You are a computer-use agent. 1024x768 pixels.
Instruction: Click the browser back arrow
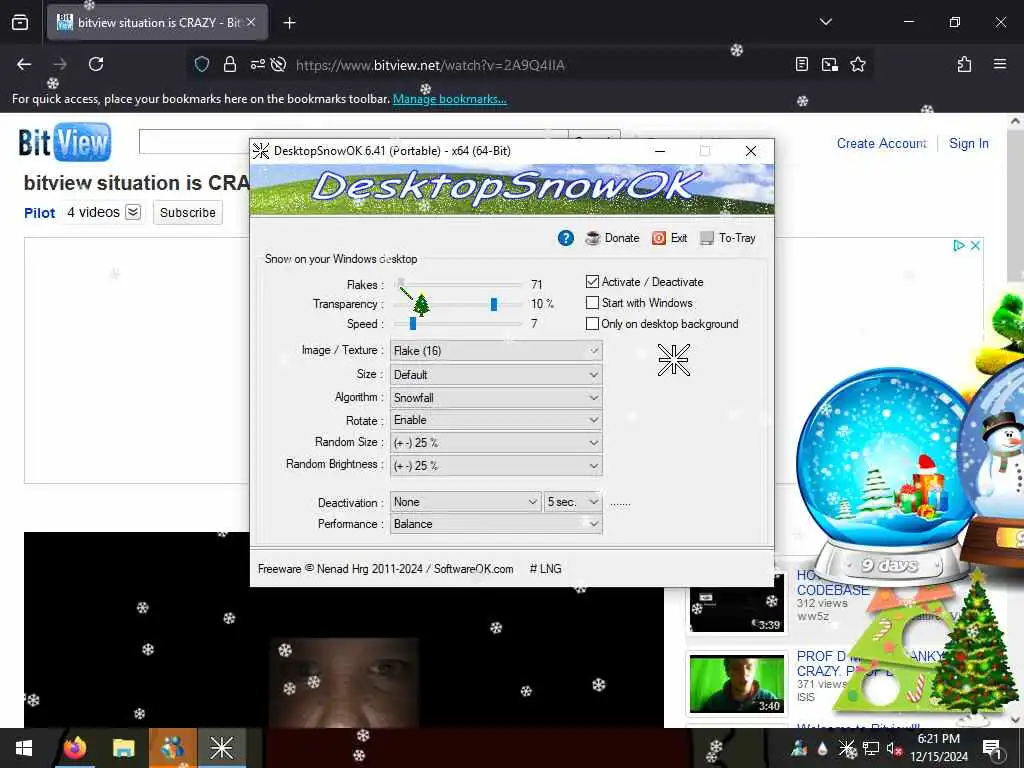coord(24,64)
